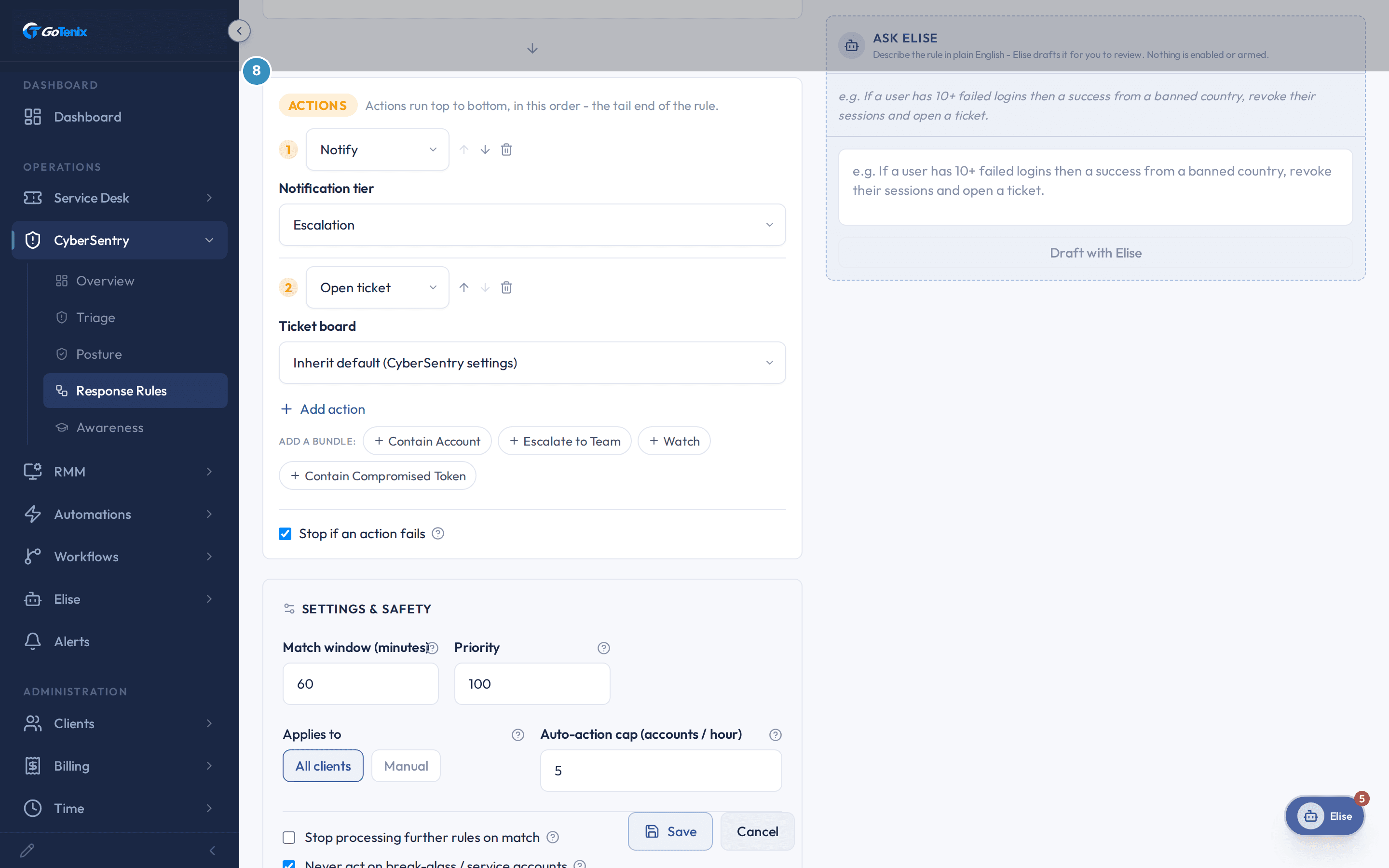Move the Notify action down
The height and width of the screenshot is (868, 1389).
coord(485,150)
